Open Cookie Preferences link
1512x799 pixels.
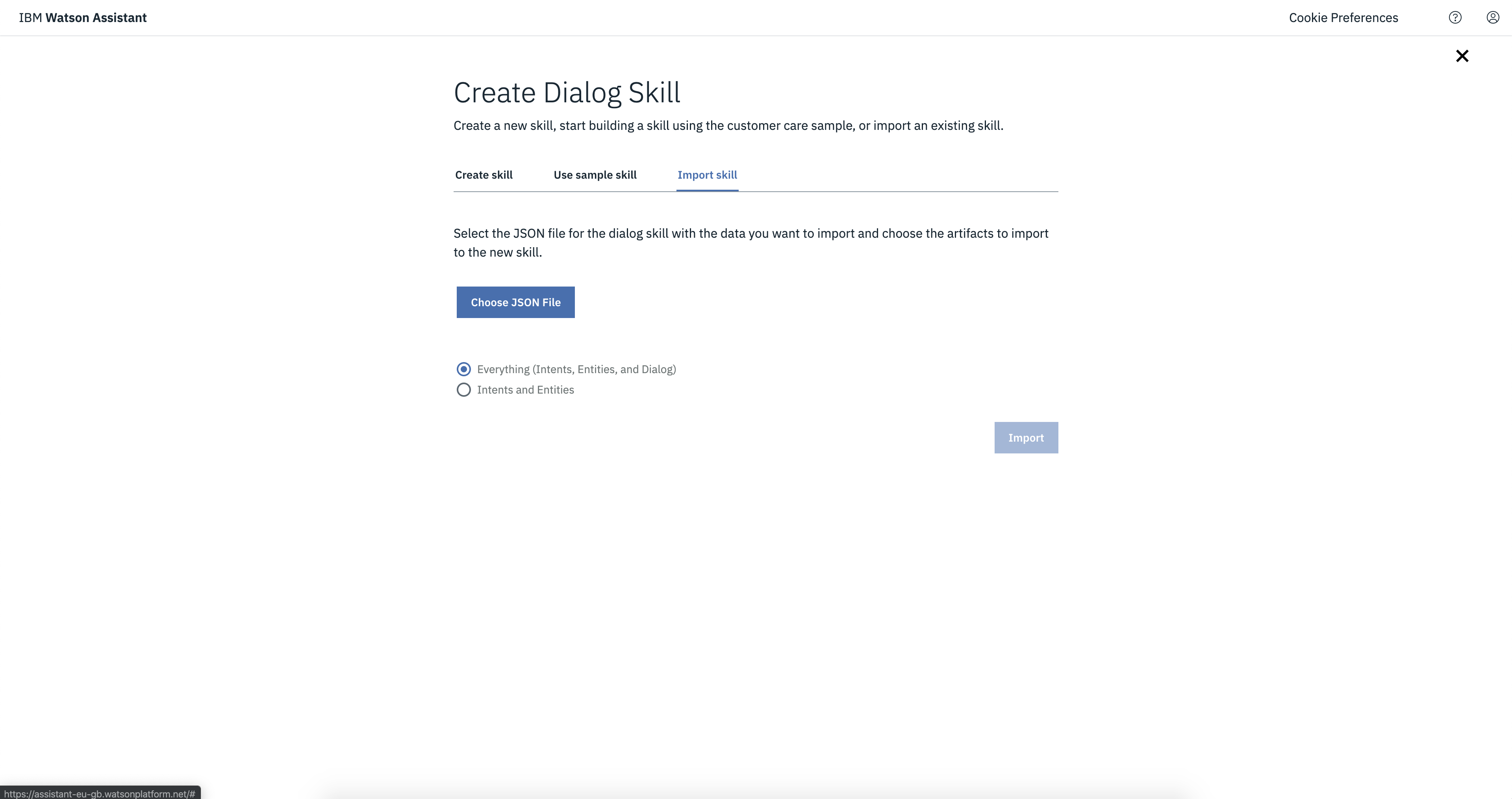(1343, 18)
